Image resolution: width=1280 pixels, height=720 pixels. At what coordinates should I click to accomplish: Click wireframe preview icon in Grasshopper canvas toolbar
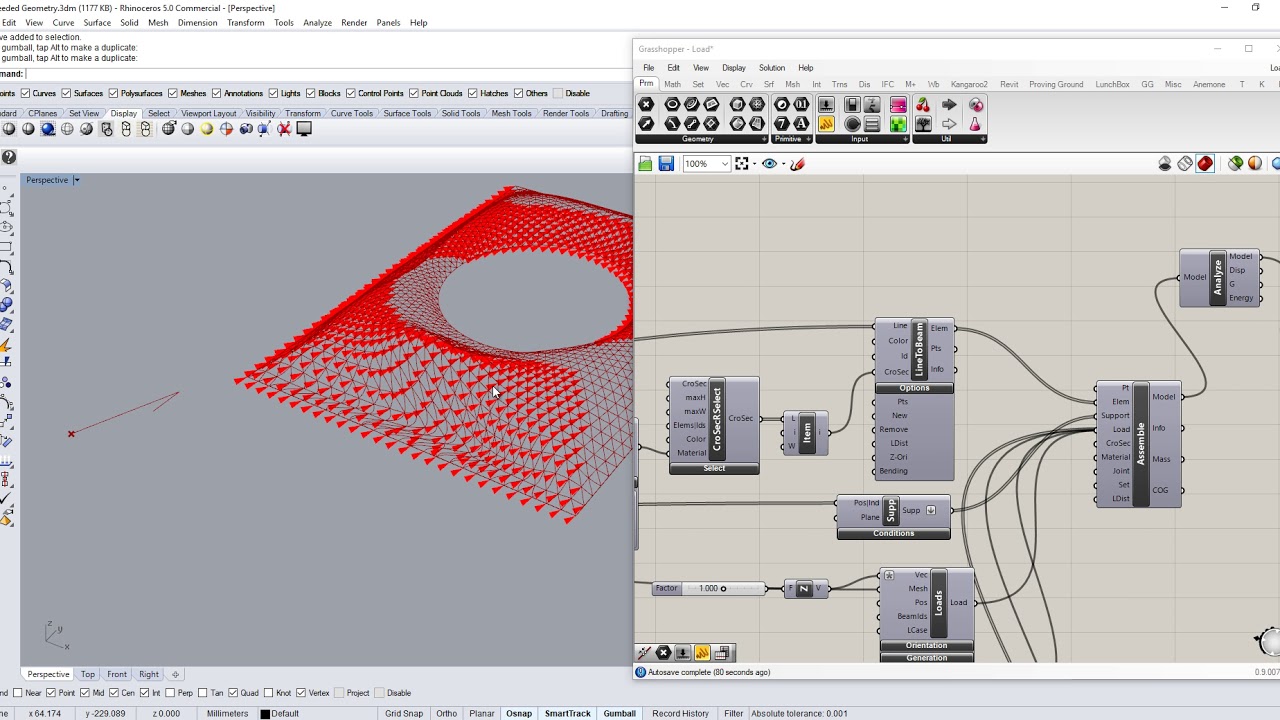point(1185,164)
